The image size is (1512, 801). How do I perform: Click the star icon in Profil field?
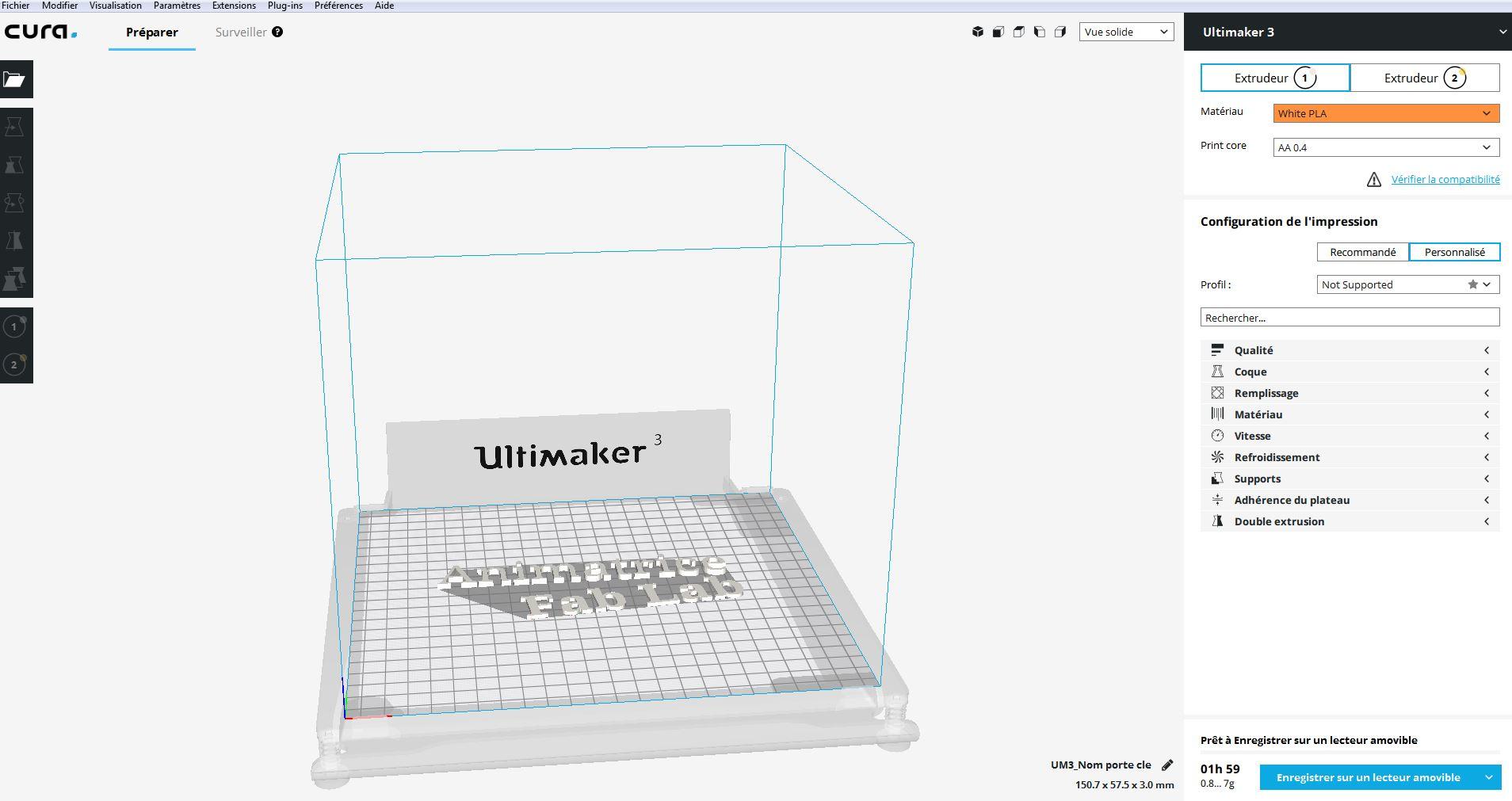coord(1472,284)
